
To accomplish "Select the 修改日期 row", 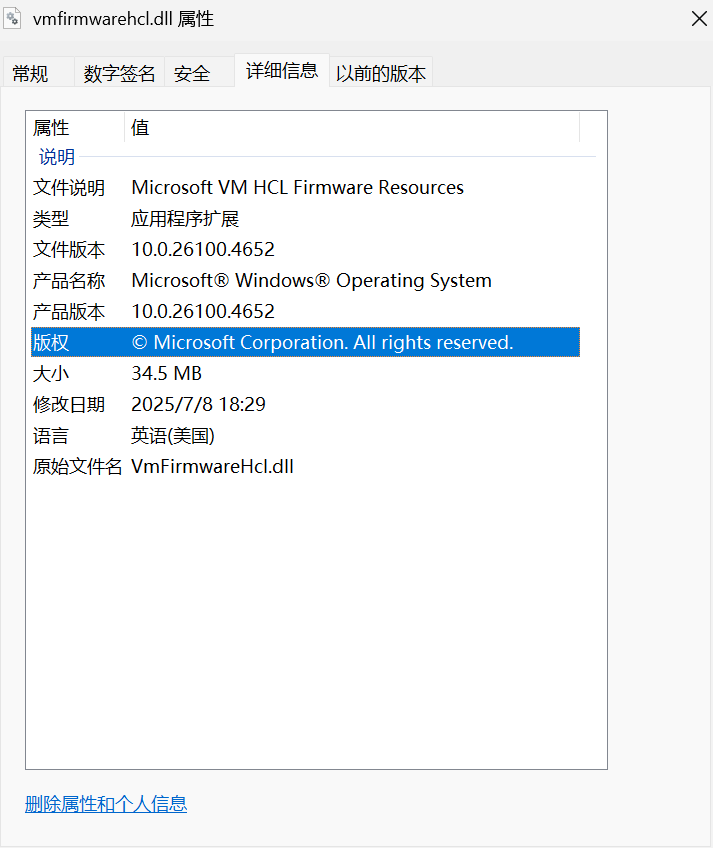I will coord(68,404).
